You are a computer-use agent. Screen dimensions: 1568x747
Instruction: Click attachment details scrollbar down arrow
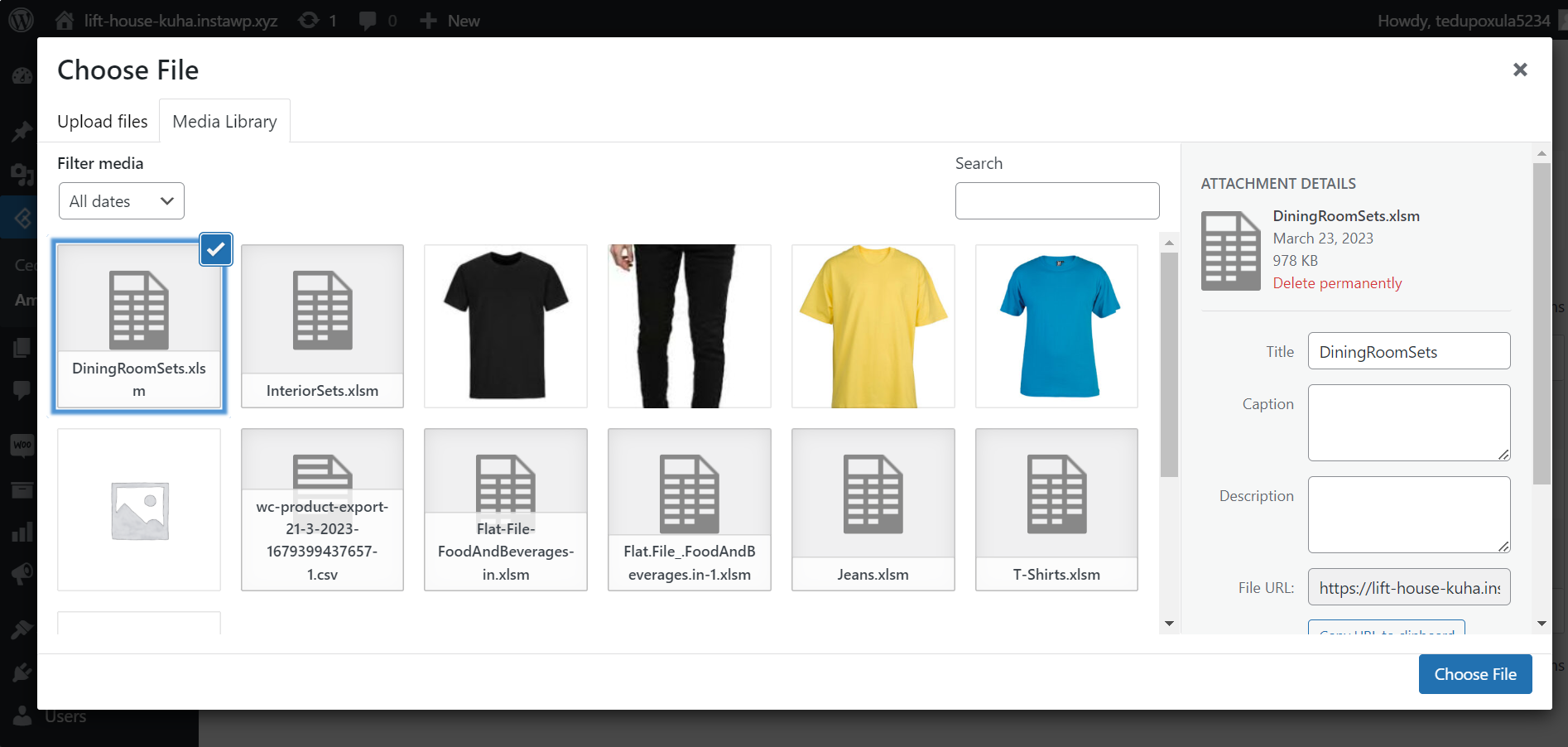coord(1542,624)
